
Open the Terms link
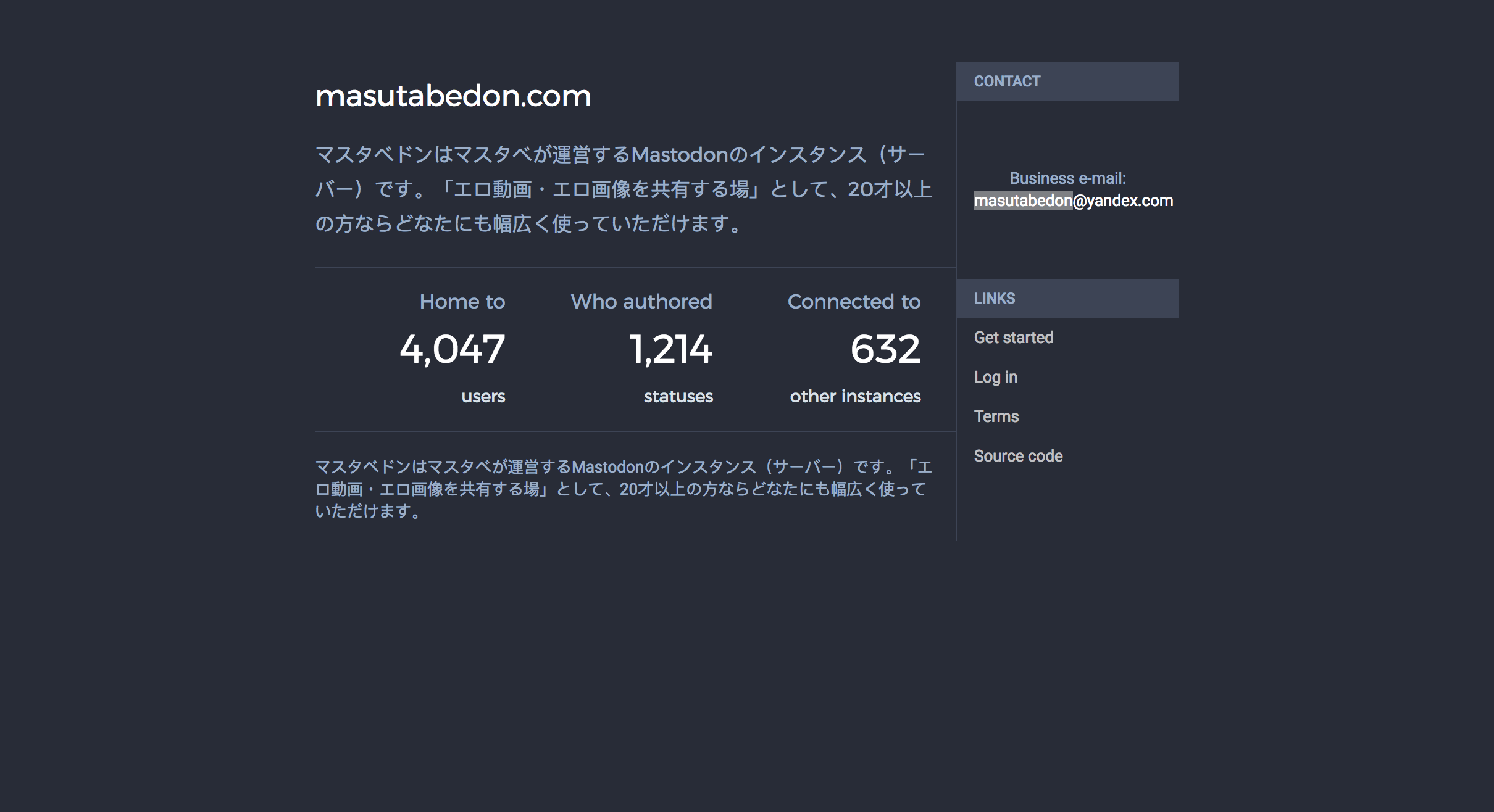pyautogui.click(x=996, y=416)
